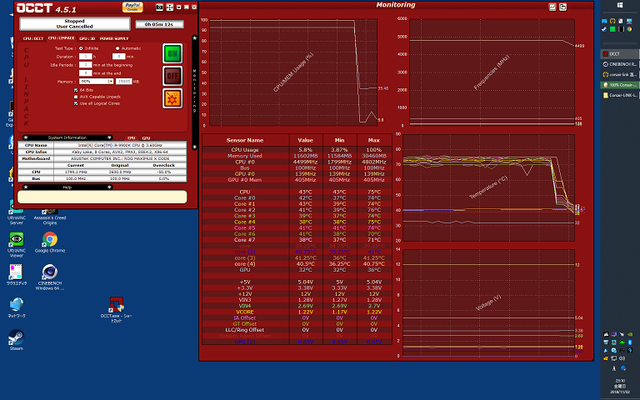This screenshot has height=400, width=640.
Task: Click the star atop the vertical Monitoring strip
Action: click(195, 38)
